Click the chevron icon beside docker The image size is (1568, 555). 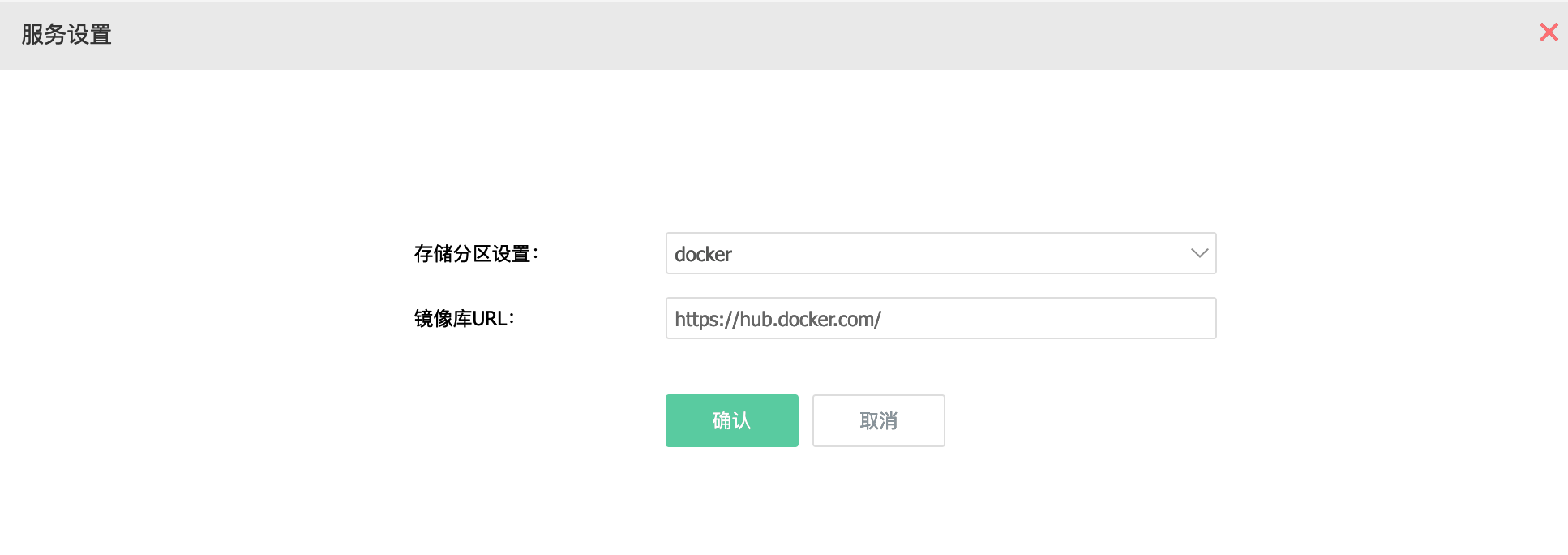pyautogui.click(x=1199, y=253)
